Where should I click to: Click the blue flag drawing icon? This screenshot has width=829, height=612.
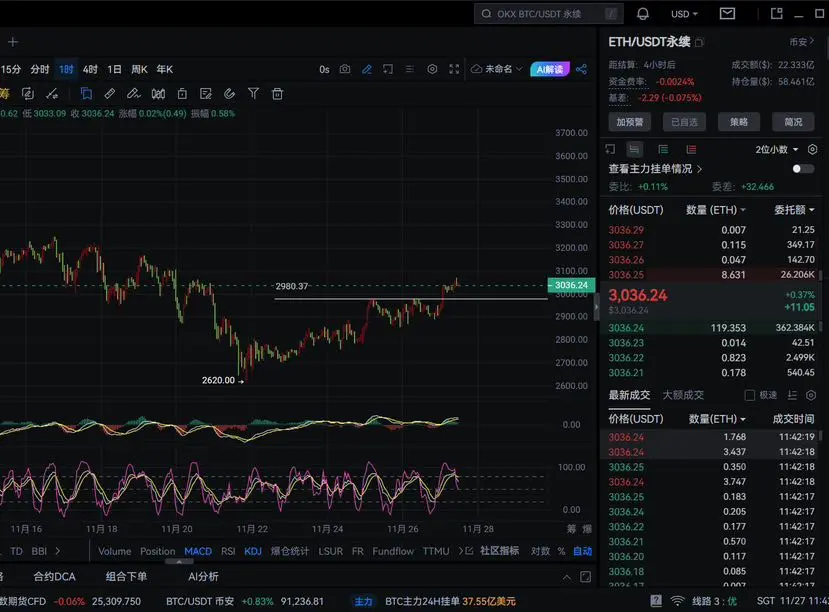click(86, 94)
